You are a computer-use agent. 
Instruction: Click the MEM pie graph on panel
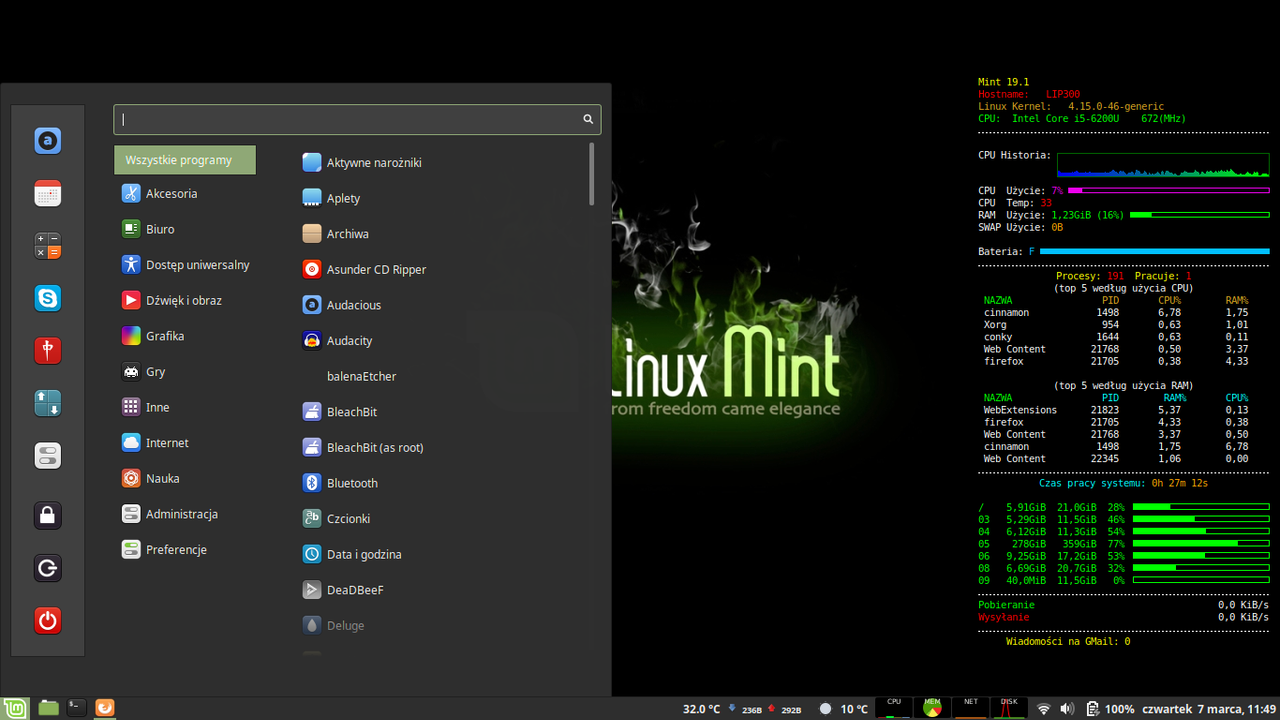[x=933, y=708]
